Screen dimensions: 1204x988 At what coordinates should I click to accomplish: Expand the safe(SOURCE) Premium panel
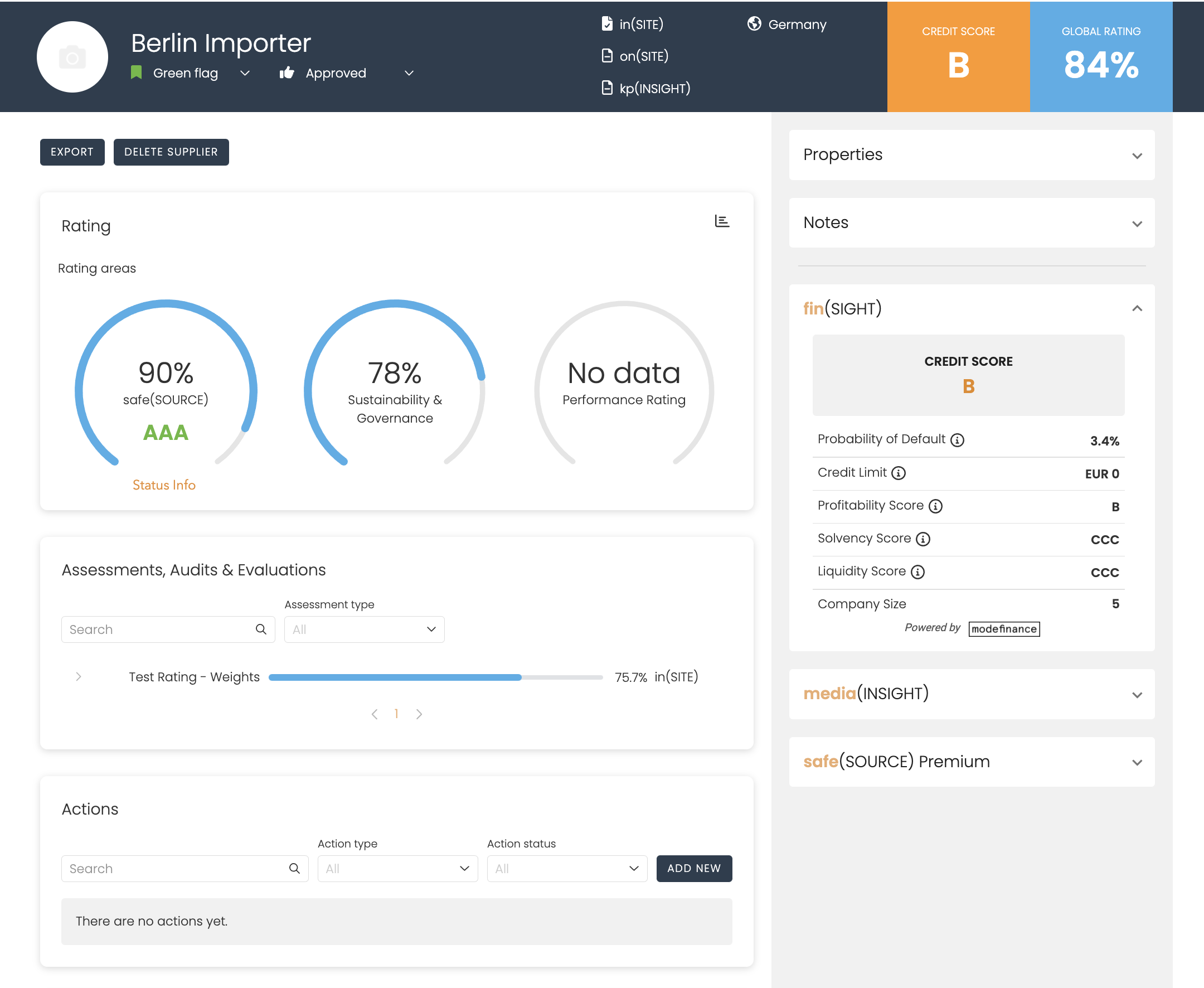(x=1137, y=762)
